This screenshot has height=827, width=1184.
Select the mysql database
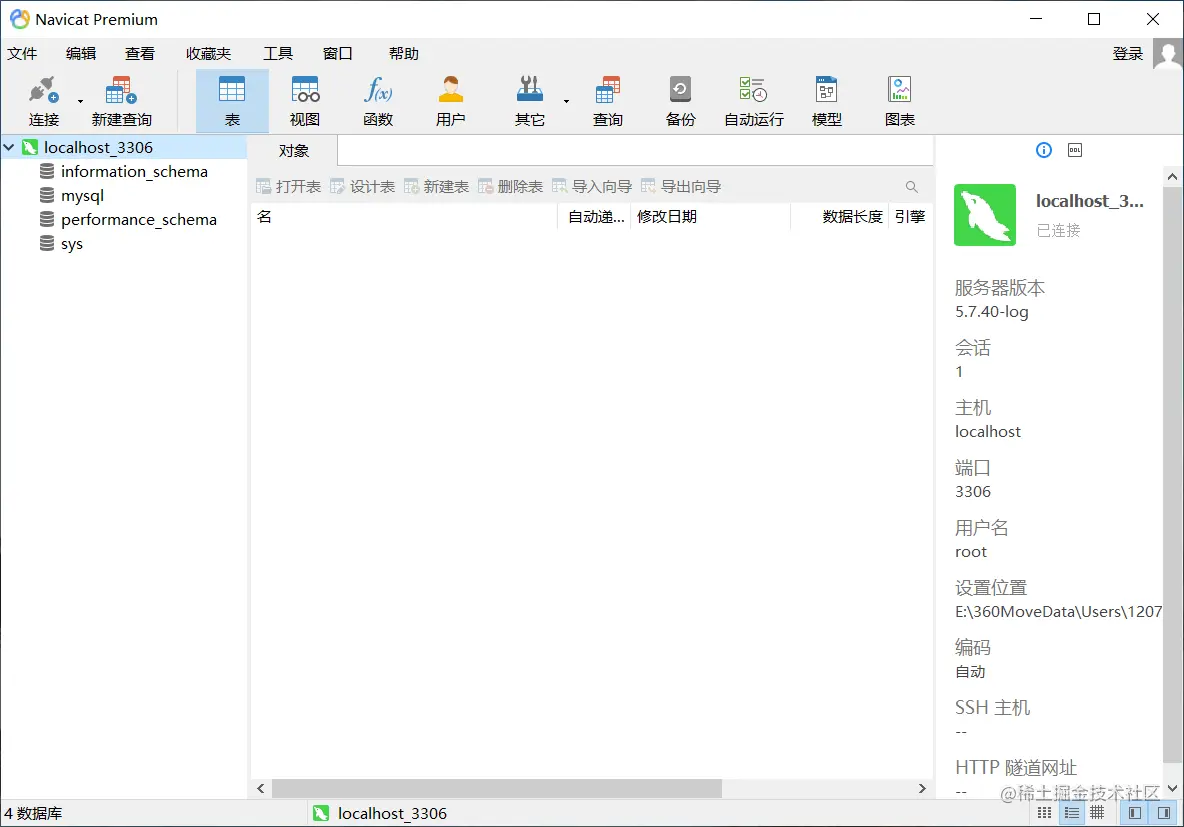(x=82, y=196)
